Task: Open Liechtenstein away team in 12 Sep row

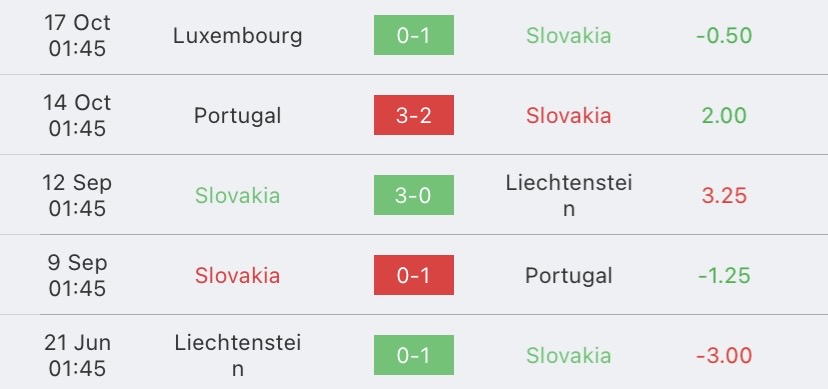Action: point(569,196)
